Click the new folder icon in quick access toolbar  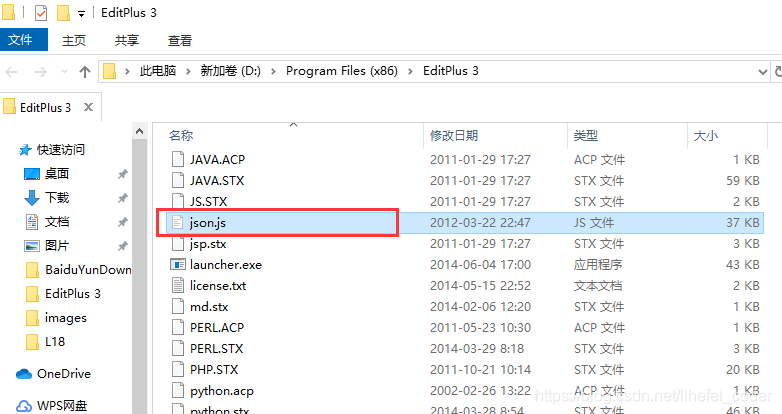point(63,13)
